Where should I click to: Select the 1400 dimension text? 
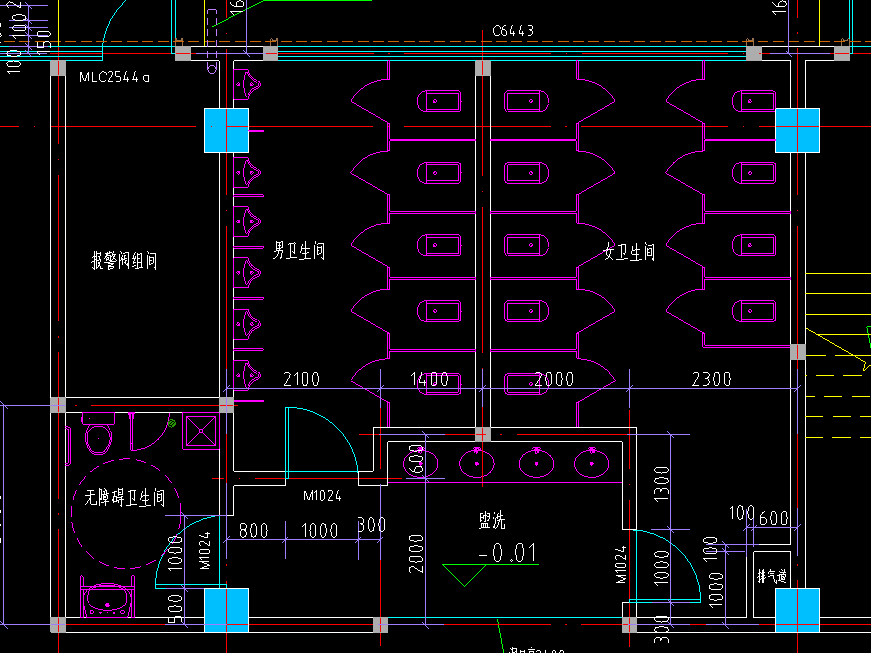pos(429,379)
